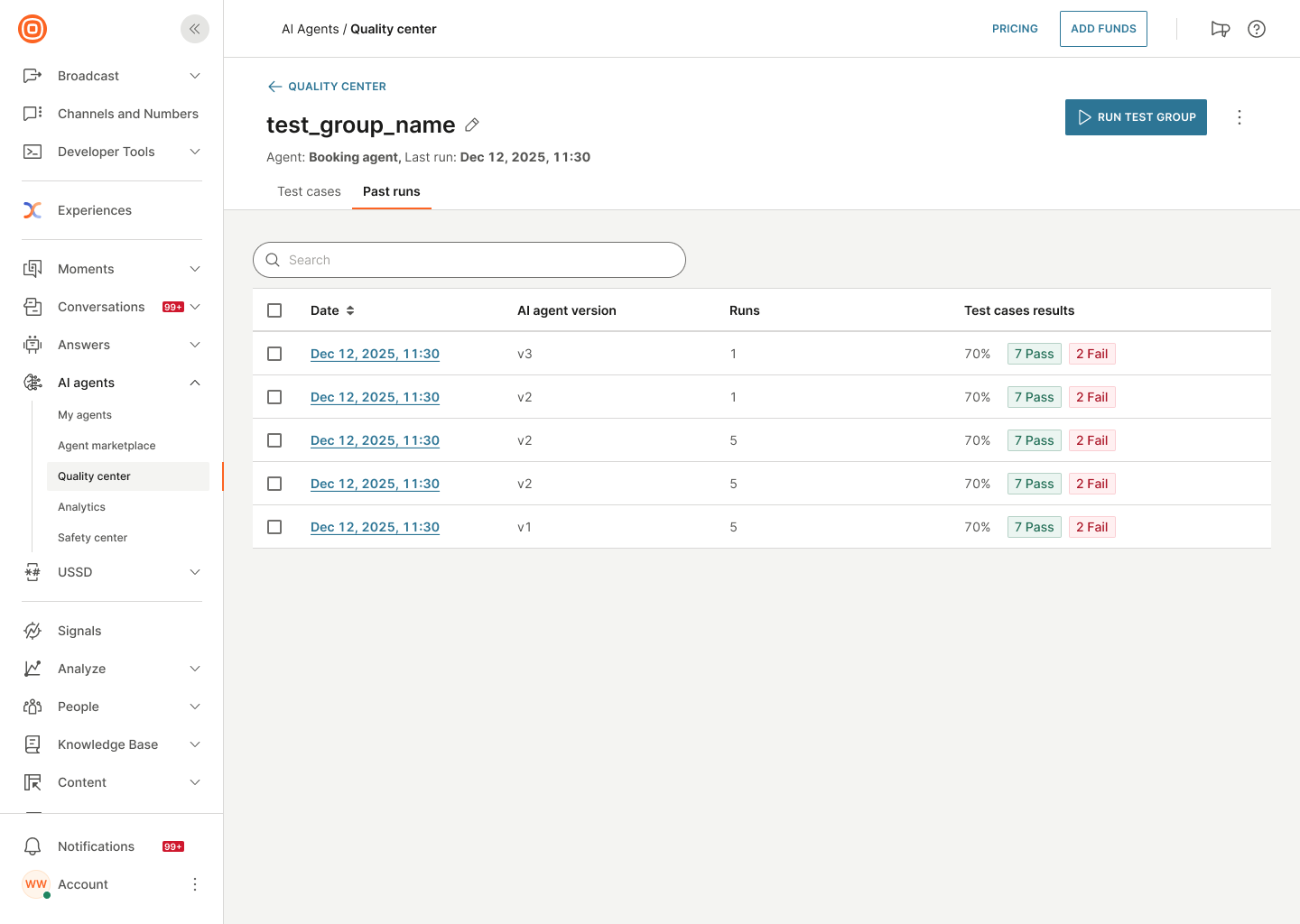Select all runs with the header checkbox

(274, 310)
